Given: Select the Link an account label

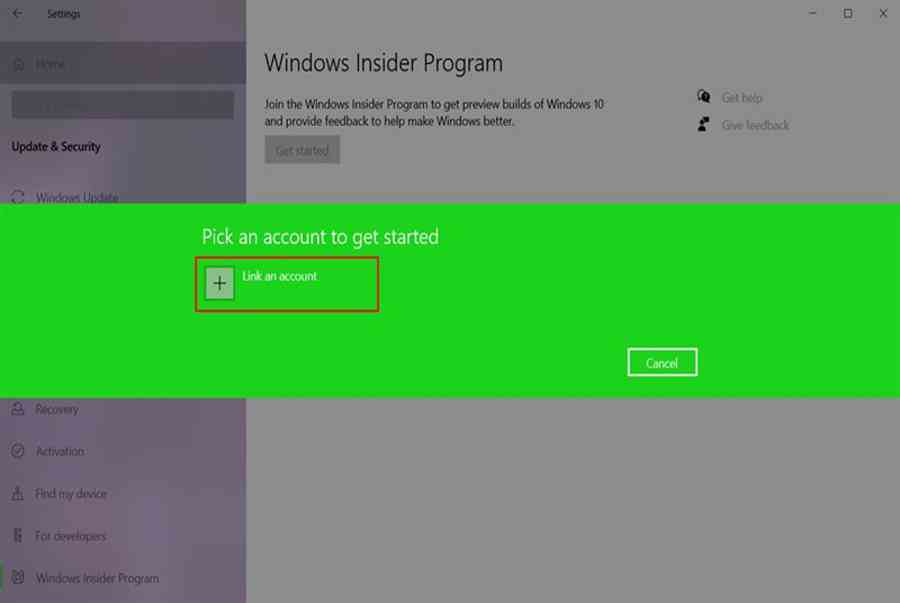Looking at the screenshot, I should pos(279,276).
